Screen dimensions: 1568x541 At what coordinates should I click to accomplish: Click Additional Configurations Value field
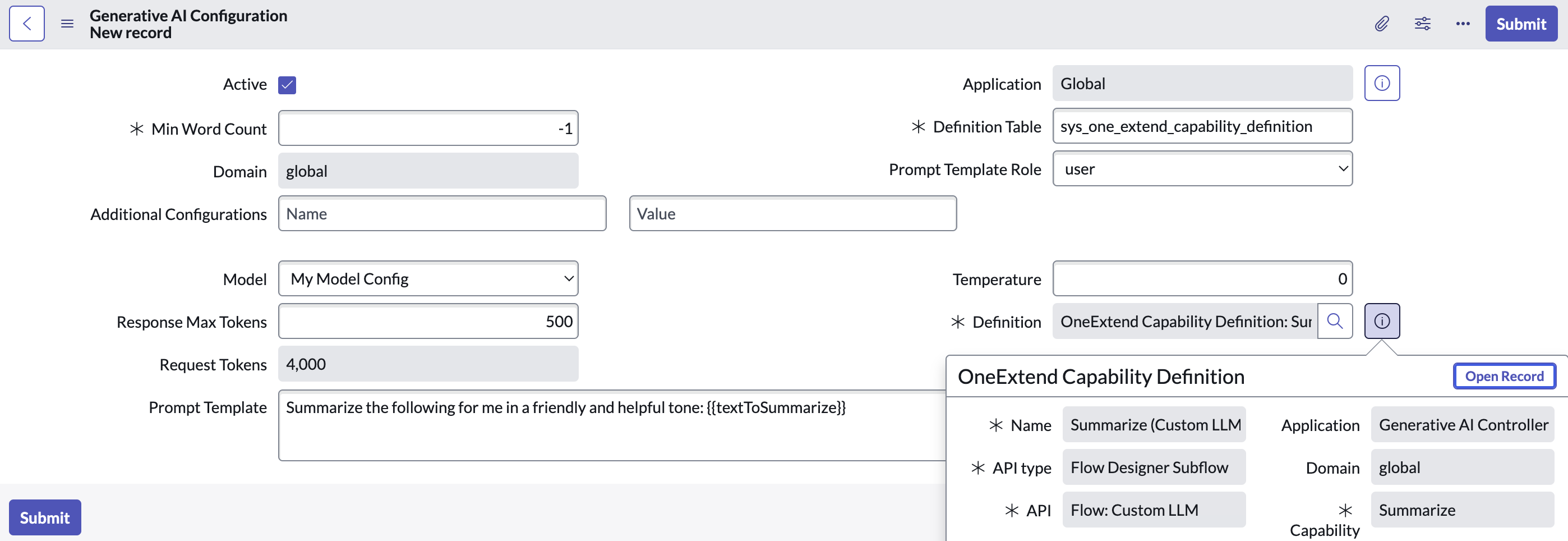[792, 213]
